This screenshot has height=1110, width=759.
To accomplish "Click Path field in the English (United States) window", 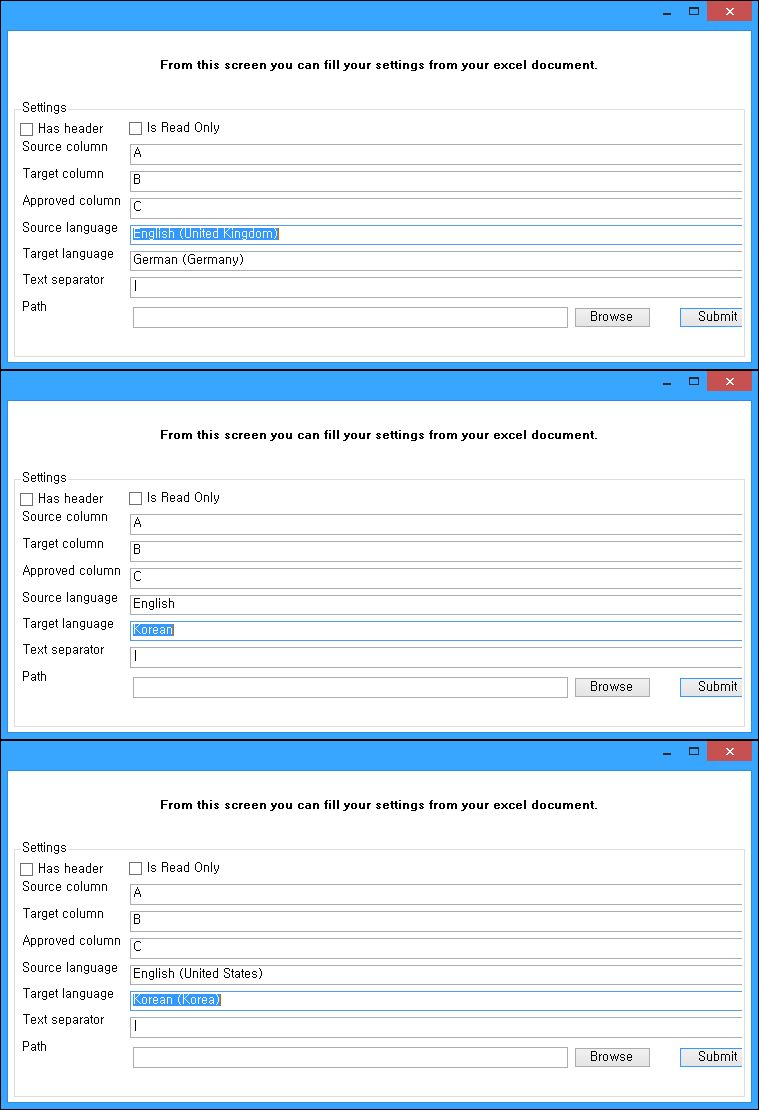I will click(x=350, y=1057).
